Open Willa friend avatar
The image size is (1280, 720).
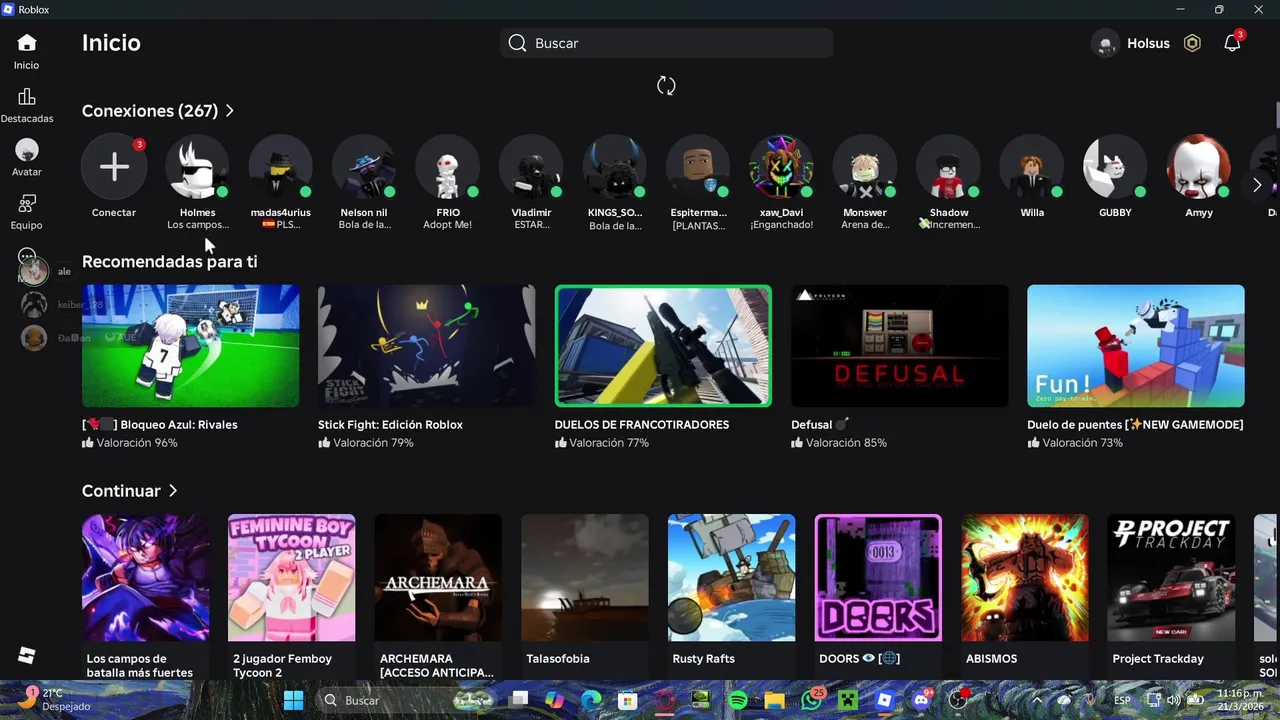pos(1032,166)
